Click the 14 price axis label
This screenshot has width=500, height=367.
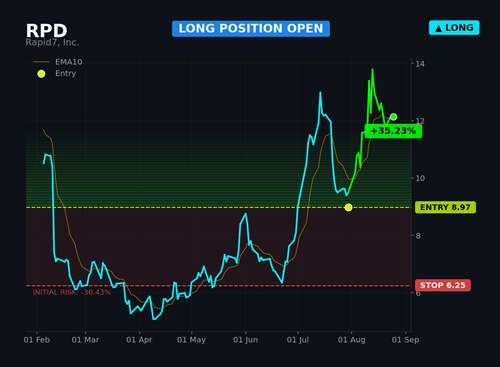click(420, 64)
